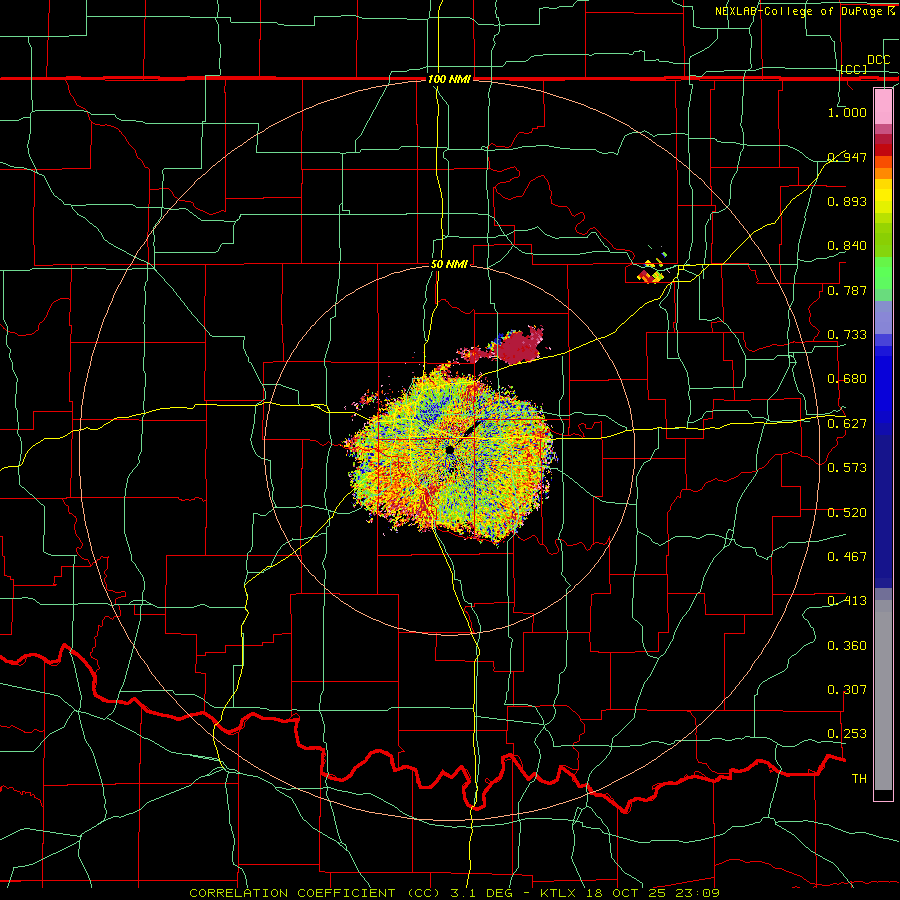Click the 0.947 legend value
This screenshot has width=900, height=900.
click(847, 157)
